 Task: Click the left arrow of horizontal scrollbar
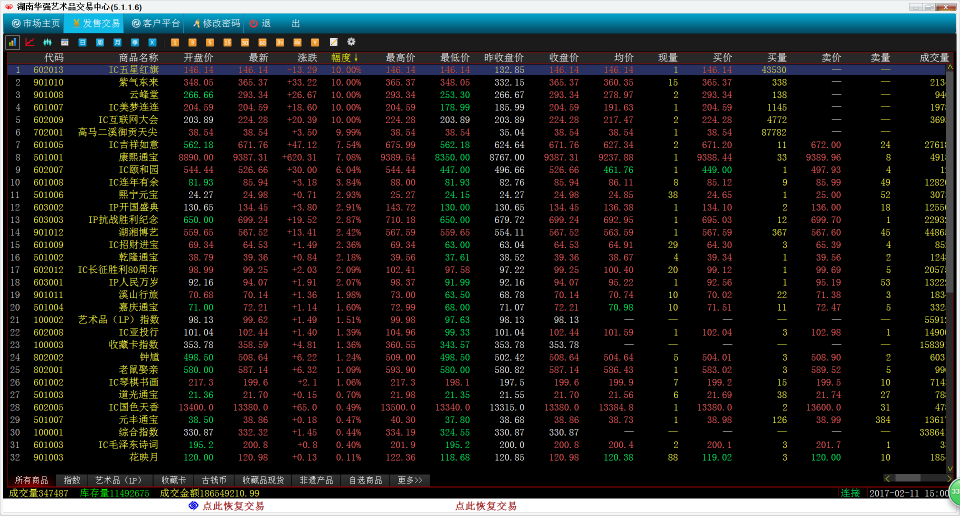point(887,478)
